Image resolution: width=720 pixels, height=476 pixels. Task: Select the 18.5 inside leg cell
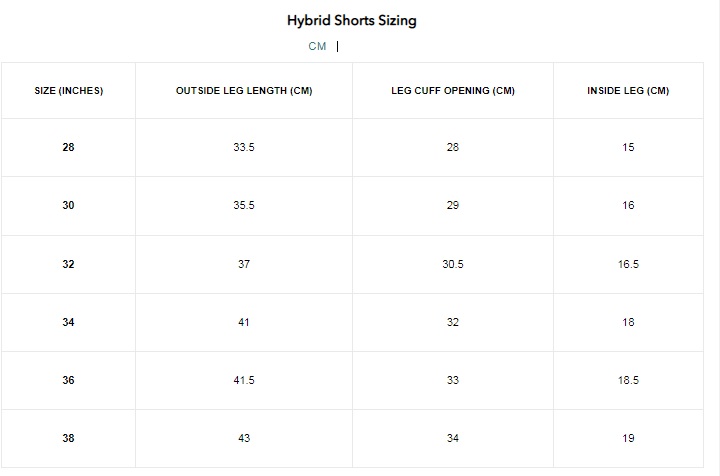(628, 381)
